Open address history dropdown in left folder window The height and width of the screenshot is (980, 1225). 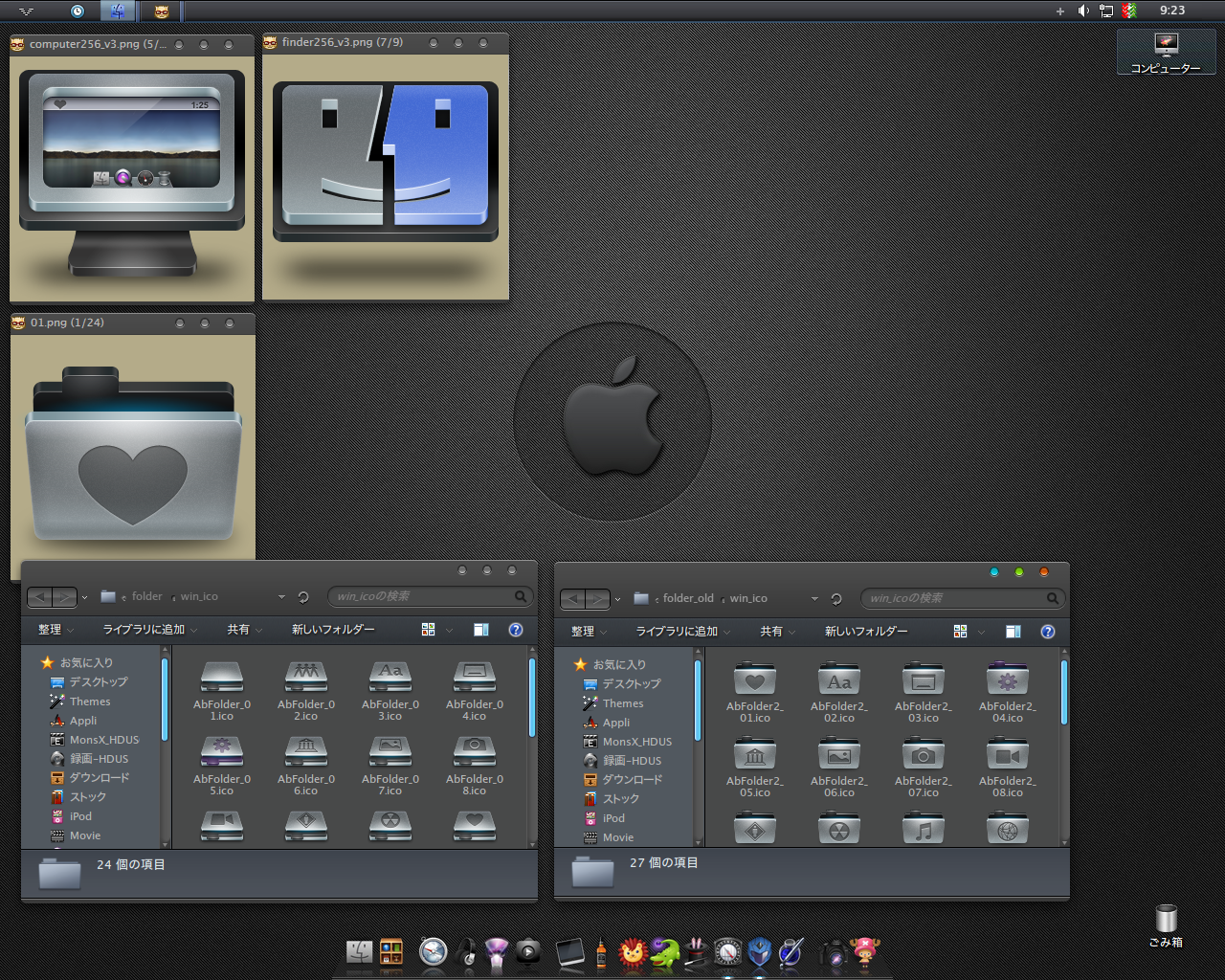click(281, 596)
